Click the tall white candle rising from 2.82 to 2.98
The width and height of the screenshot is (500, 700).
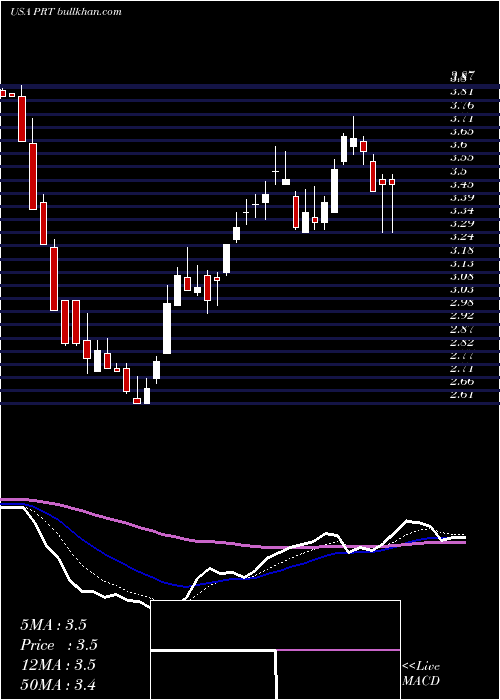pyautogui.click(x=167, y=328)
